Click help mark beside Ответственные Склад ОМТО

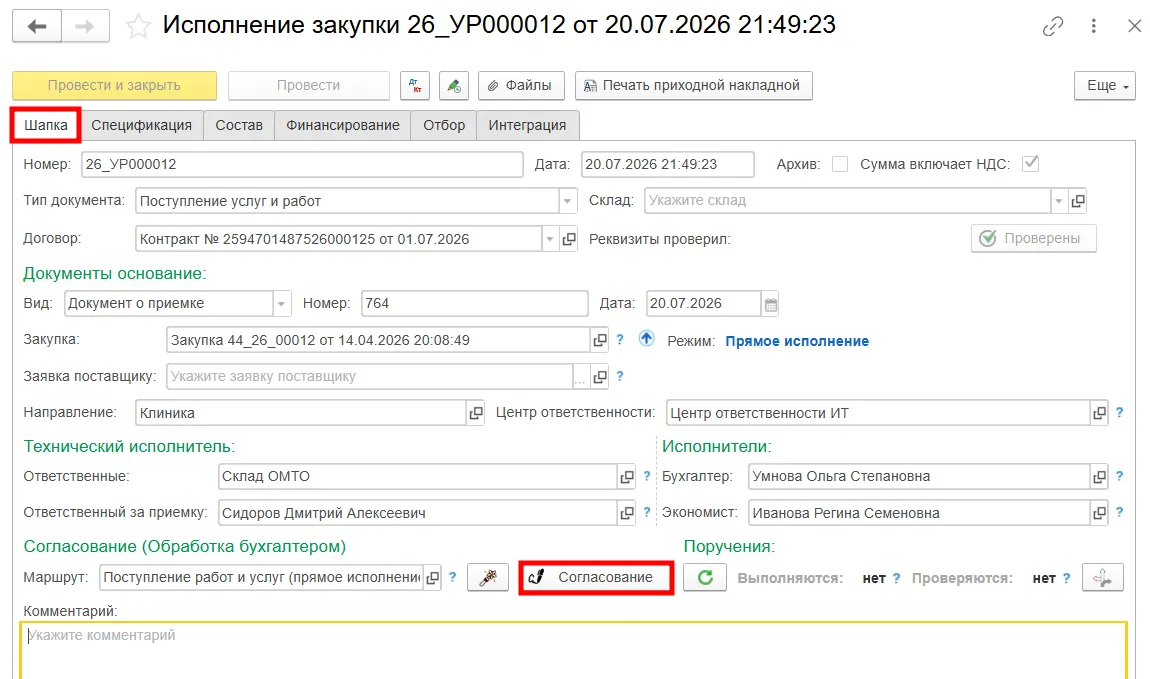(x=647, y=476)
